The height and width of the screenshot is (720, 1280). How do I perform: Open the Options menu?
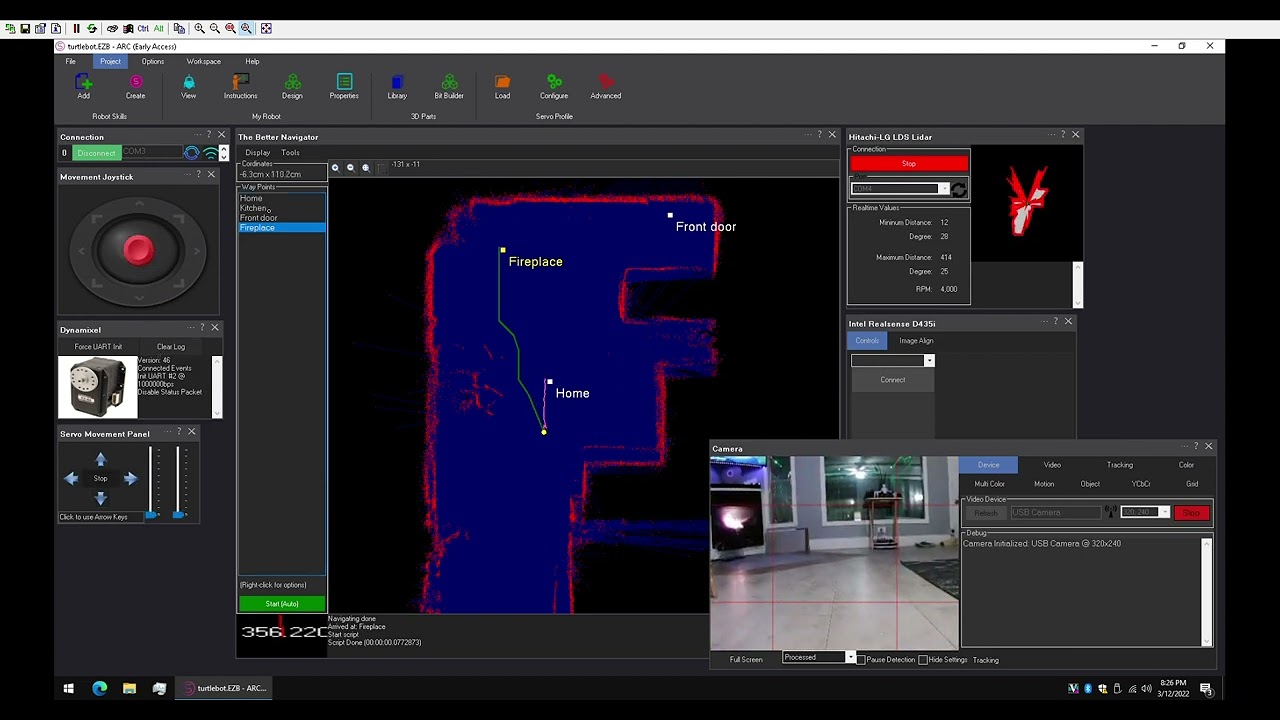(x=152, y=61)
